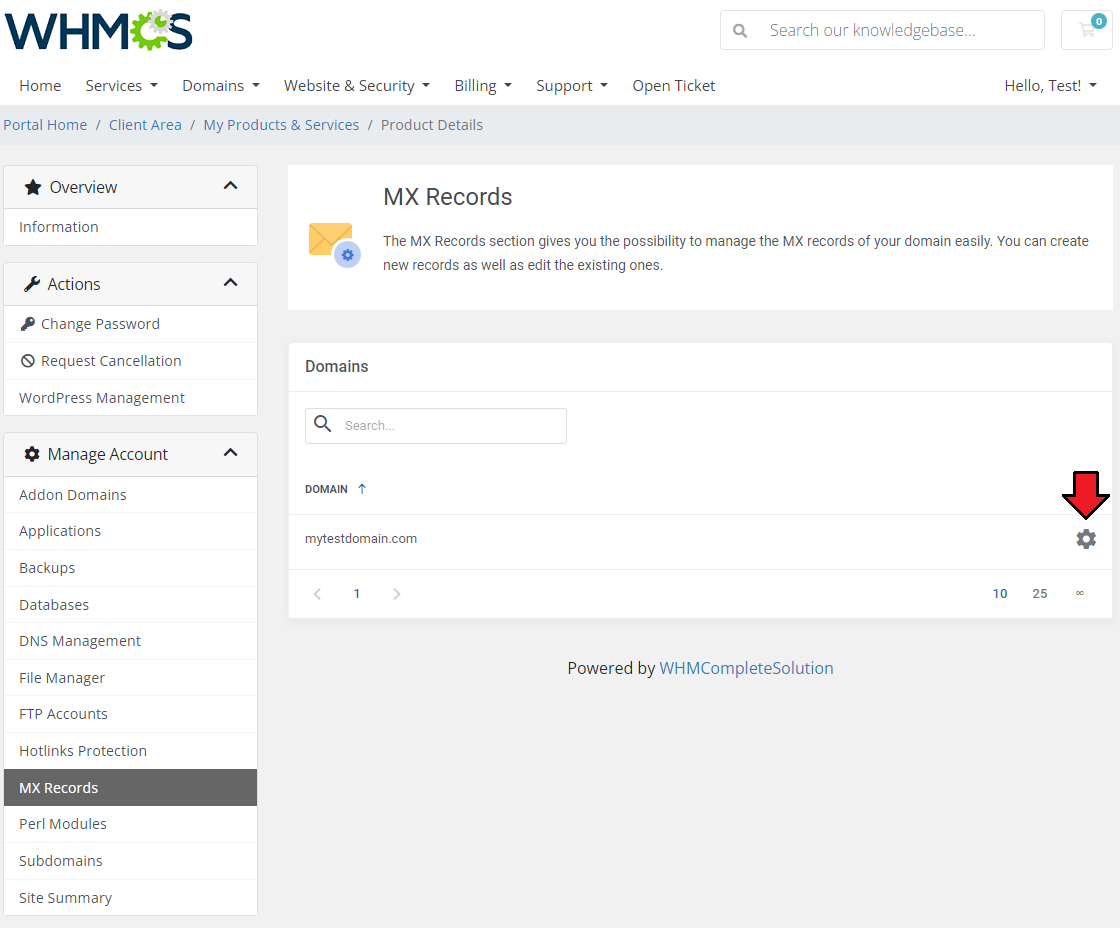Click My Products & Services breadcrumb
The width and height of the screenshot is (1120, 928).
click(x=281, y=125)
